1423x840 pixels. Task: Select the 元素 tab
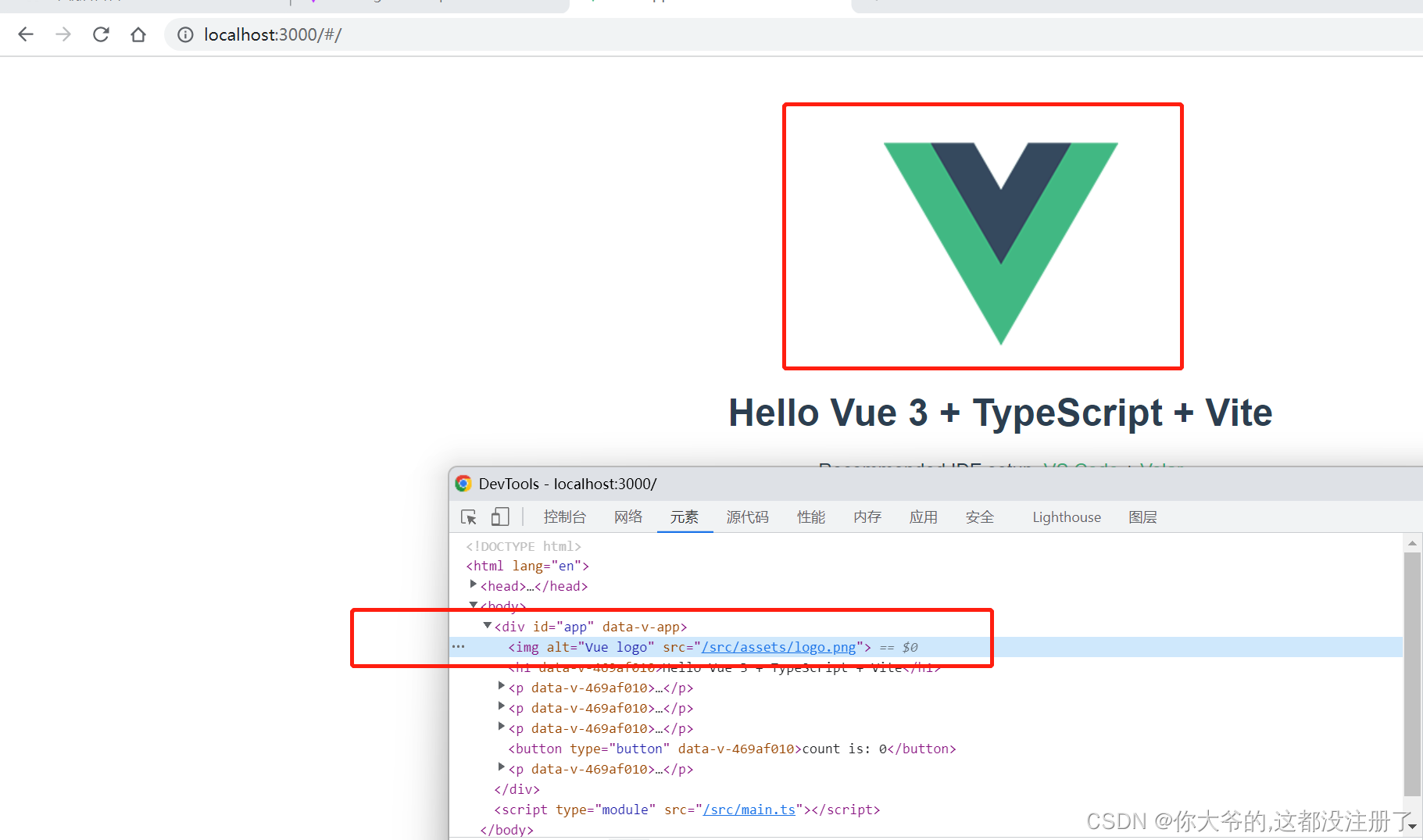click(x=685, y=517)
